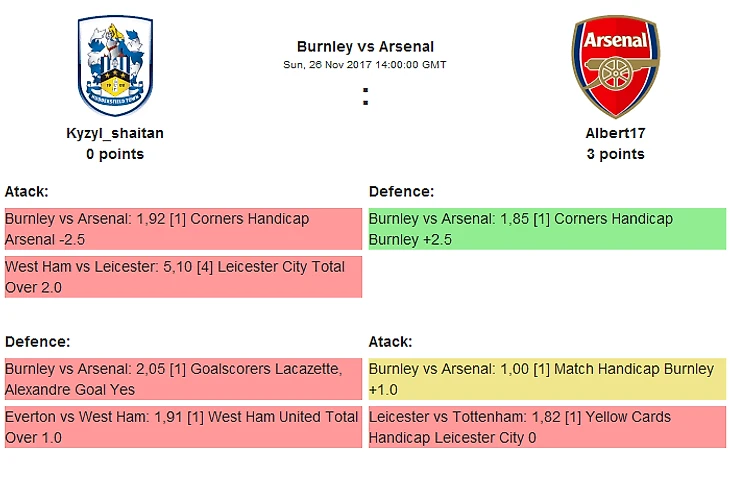Select the green Corners Handicap Burnley +2.5 bet
730x480 pixels.
click(x=547, y=229)
